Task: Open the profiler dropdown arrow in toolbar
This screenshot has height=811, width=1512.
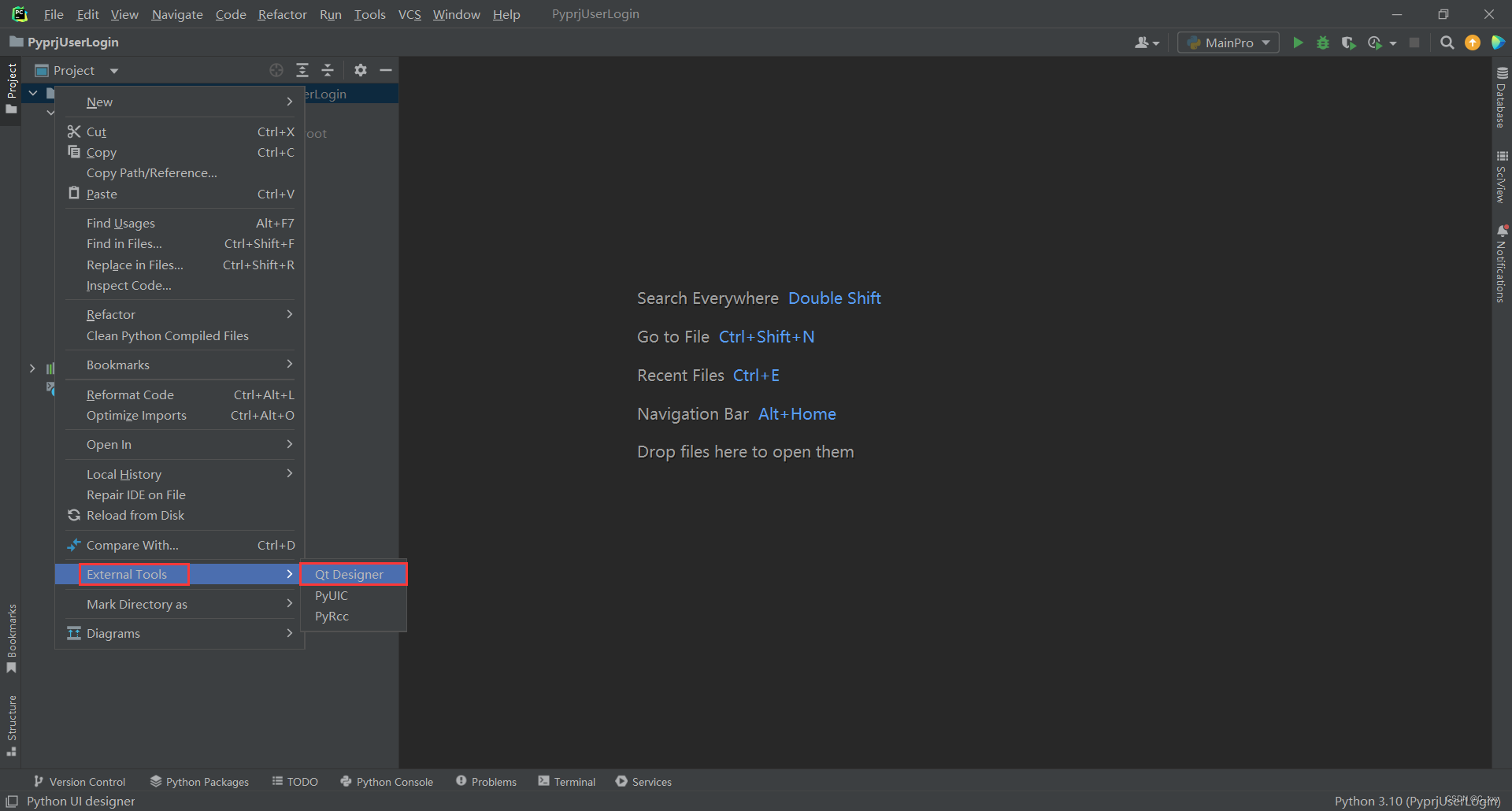Action: coord(1393,43)
